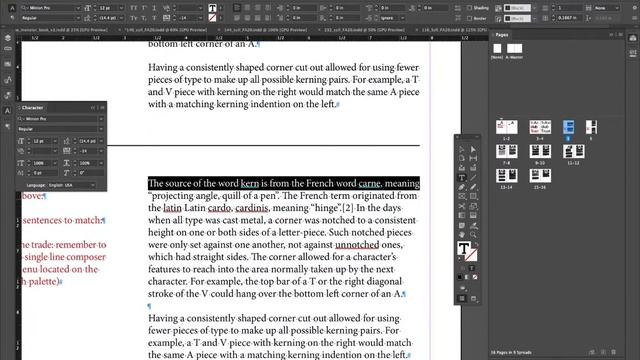Toggle Underline button in control bar
The height and width of the screenshot is (360, 640).
154,8
